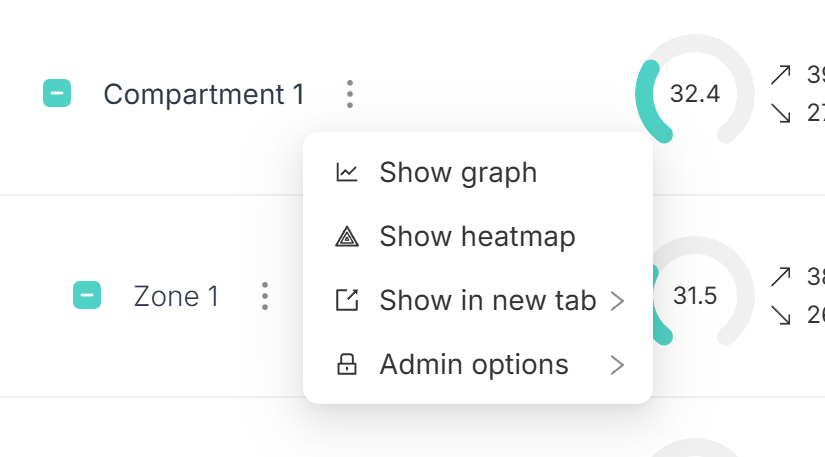Click the padlock icon beside Admin options
The height and width of the screenshot is (457, 825).
coord(347,364)
